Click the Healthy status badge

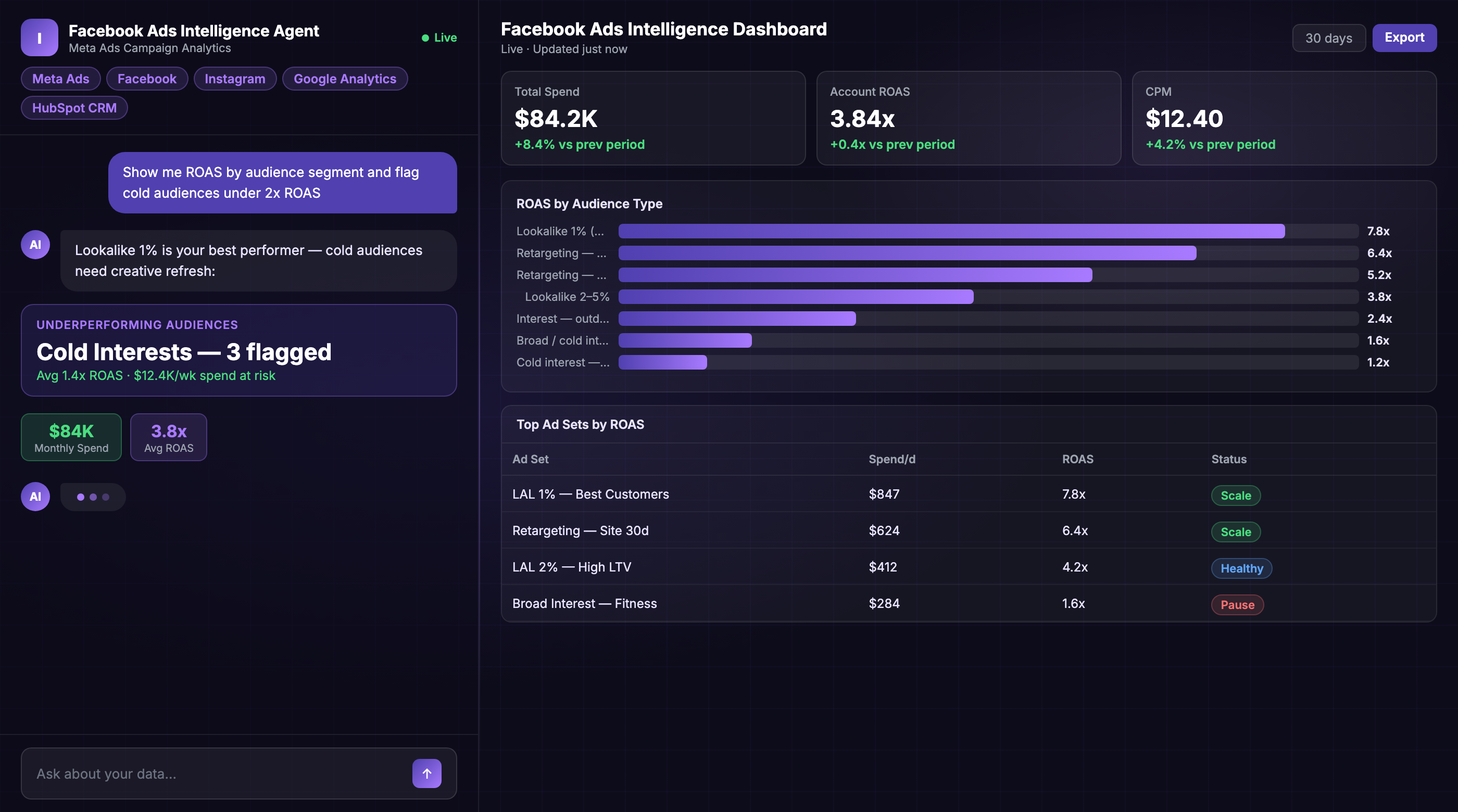(1241, 568)
